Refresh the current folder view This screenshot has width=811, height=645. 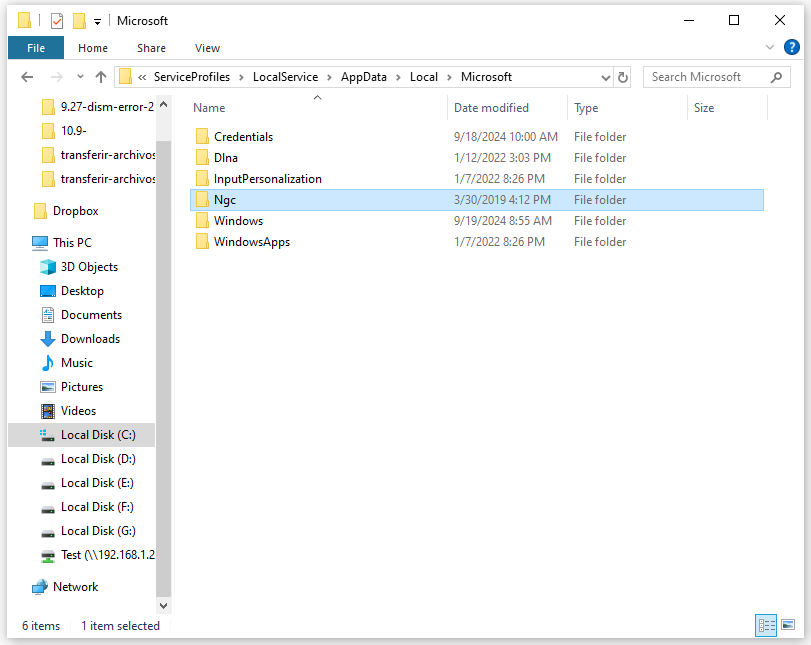pyautogui.click(x=623, y=78)
